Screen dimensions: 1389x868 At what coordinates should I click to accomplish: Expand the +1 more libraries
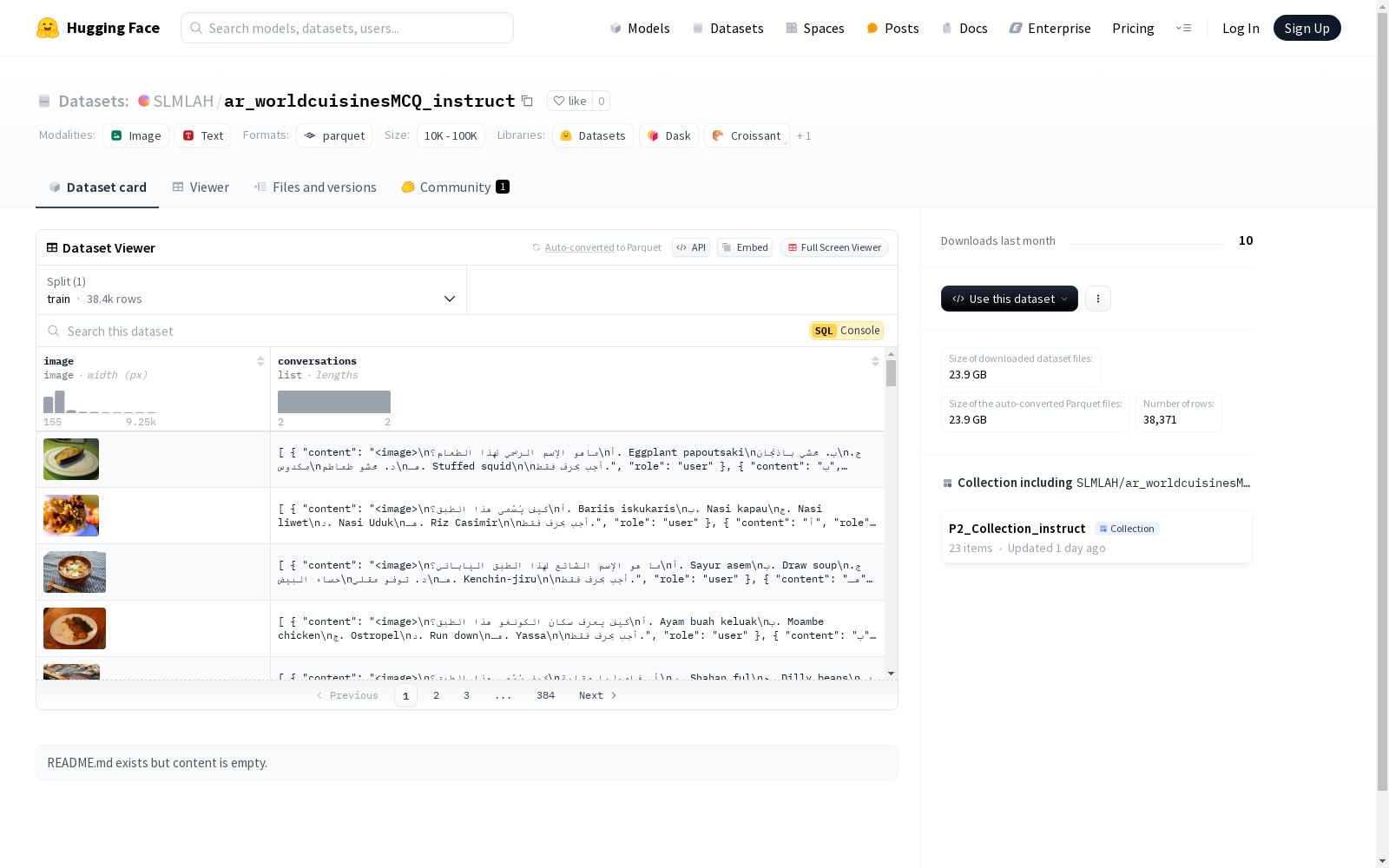[804, 135]
